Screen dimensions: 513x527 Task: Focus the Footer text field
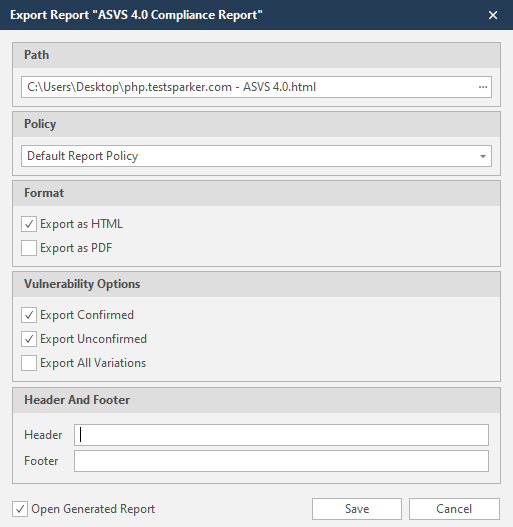pyautogui.click(x=281, y=461)
